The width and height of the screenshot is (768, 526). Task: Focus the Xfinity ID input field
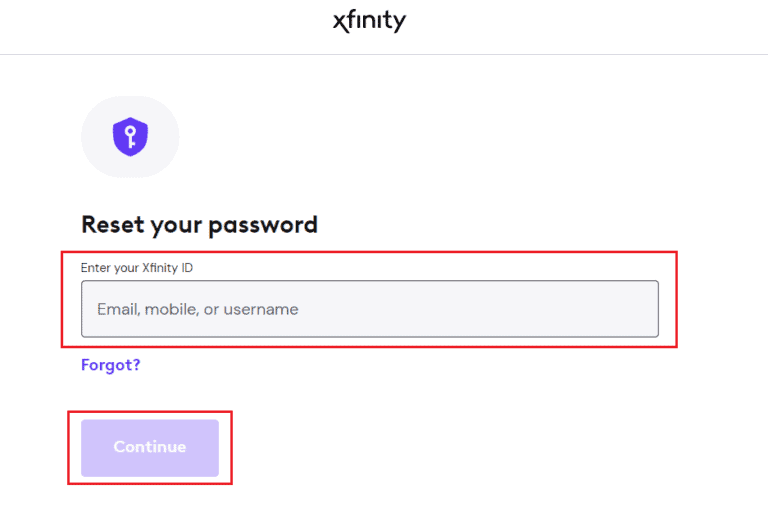[369, 309]
